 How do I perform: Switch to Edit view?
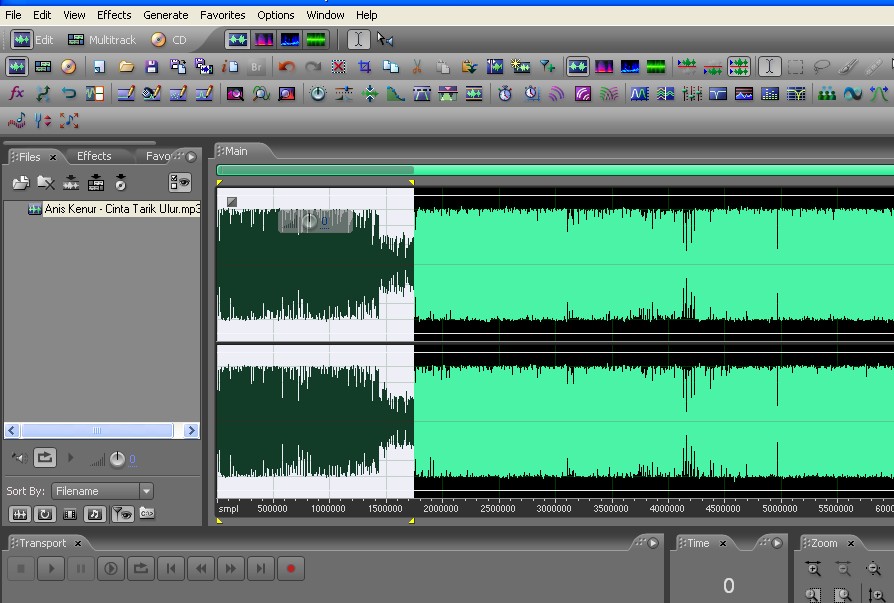(32, 40)
